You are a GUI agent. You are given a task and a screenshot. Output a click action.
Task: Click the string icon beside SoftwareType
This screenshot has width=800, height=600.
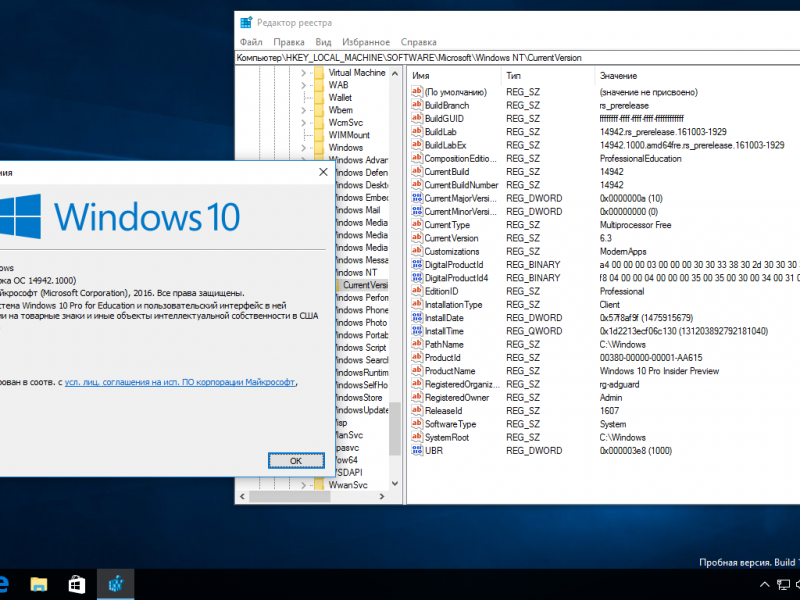(417, 423)
